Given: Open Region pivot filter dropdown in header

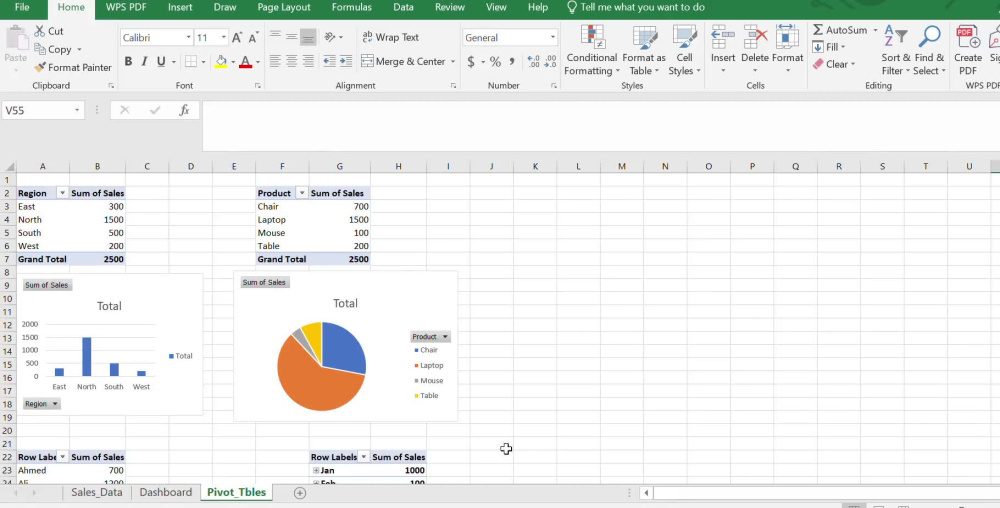Looking at the screenshot, I should pos(62,193).
